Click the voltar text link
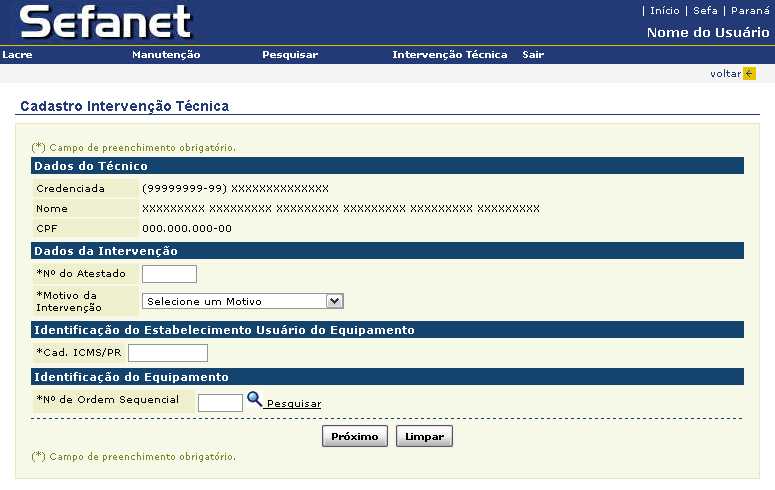The image size is (775, 490). pyautogui.click(x=725, y=74)
